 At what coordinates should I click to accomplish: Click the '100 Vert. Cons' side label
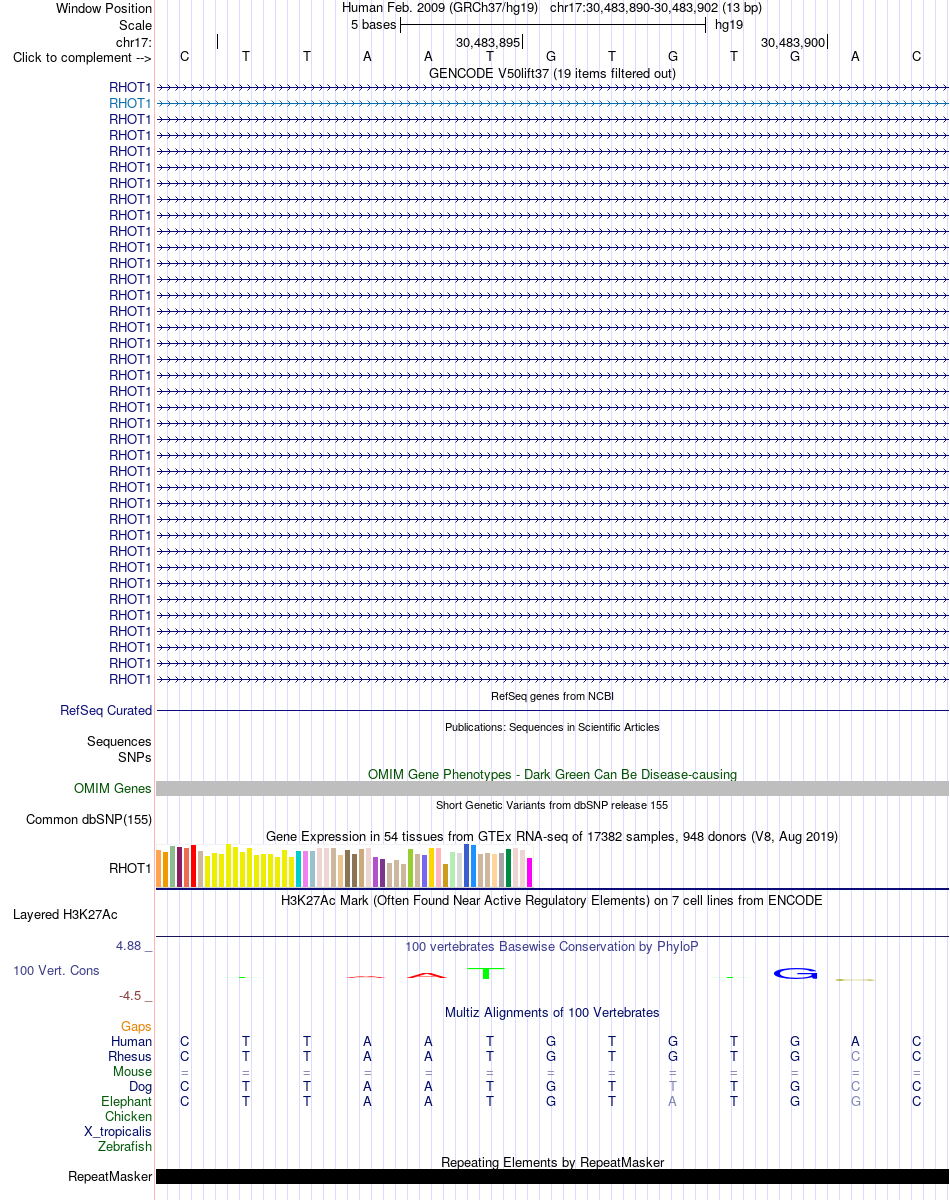point(57,970)
